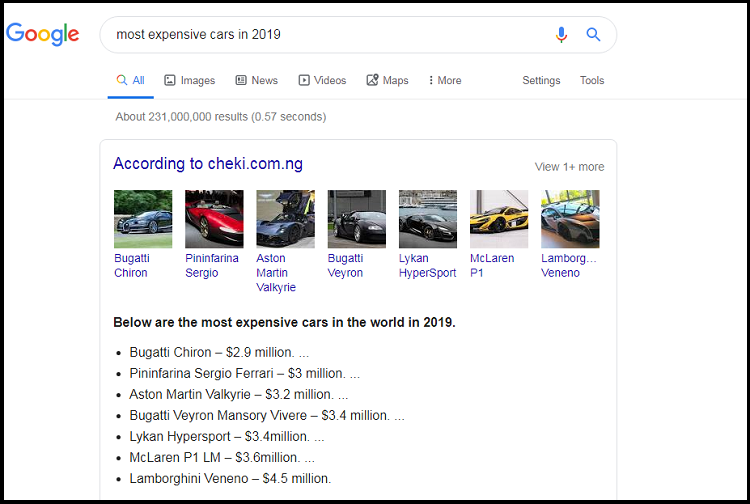Image resolution: width=750 pixels, height=504 pixels.
Task: Open the Images search tab
Action: 189,80
